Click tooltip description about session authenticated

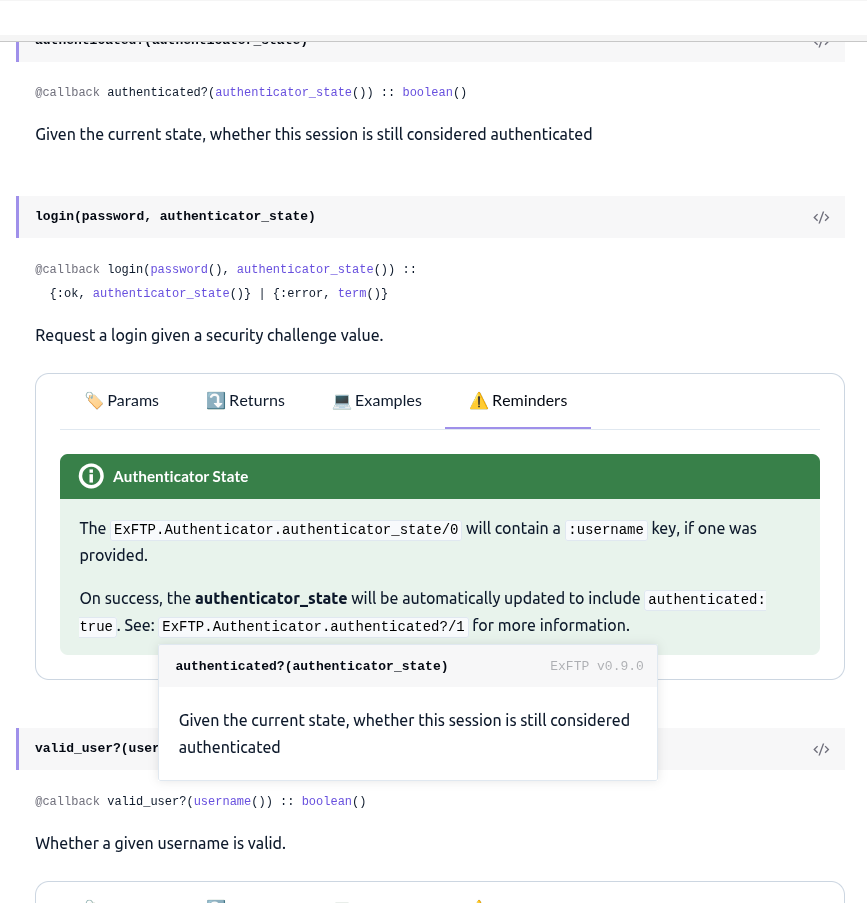point(404,734)
